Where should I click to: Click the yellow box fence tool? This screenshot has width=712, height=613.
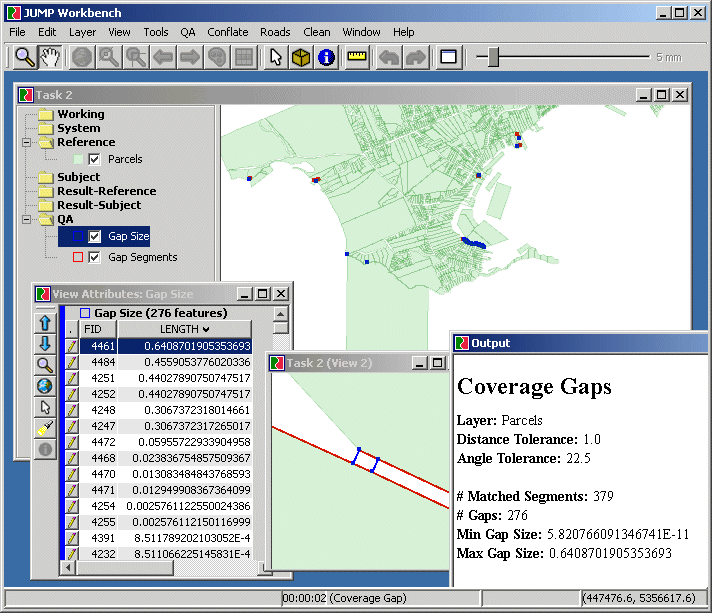point(301,57)
